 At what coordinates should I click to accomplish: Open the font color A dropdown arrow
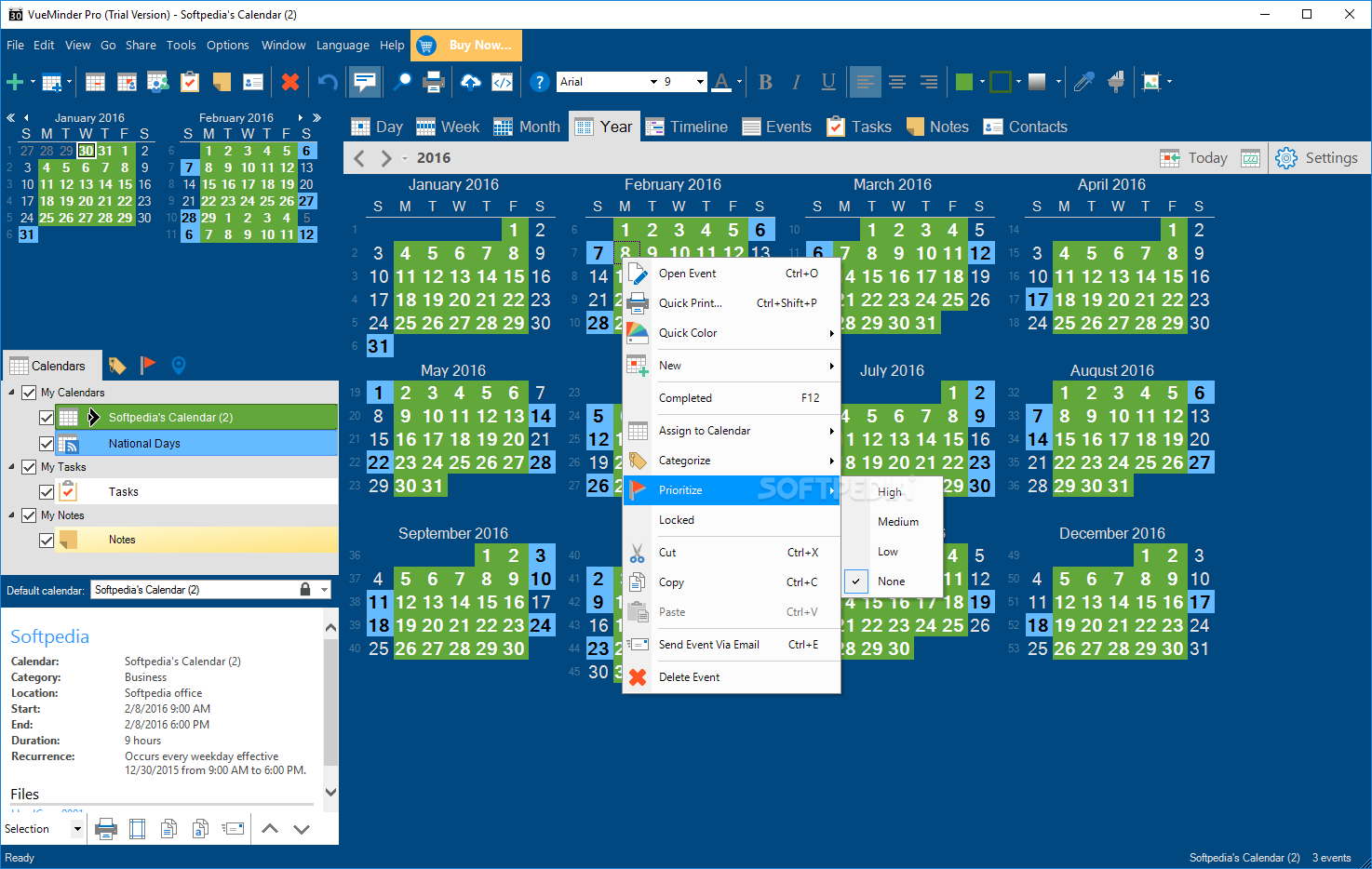pos(739,82)
